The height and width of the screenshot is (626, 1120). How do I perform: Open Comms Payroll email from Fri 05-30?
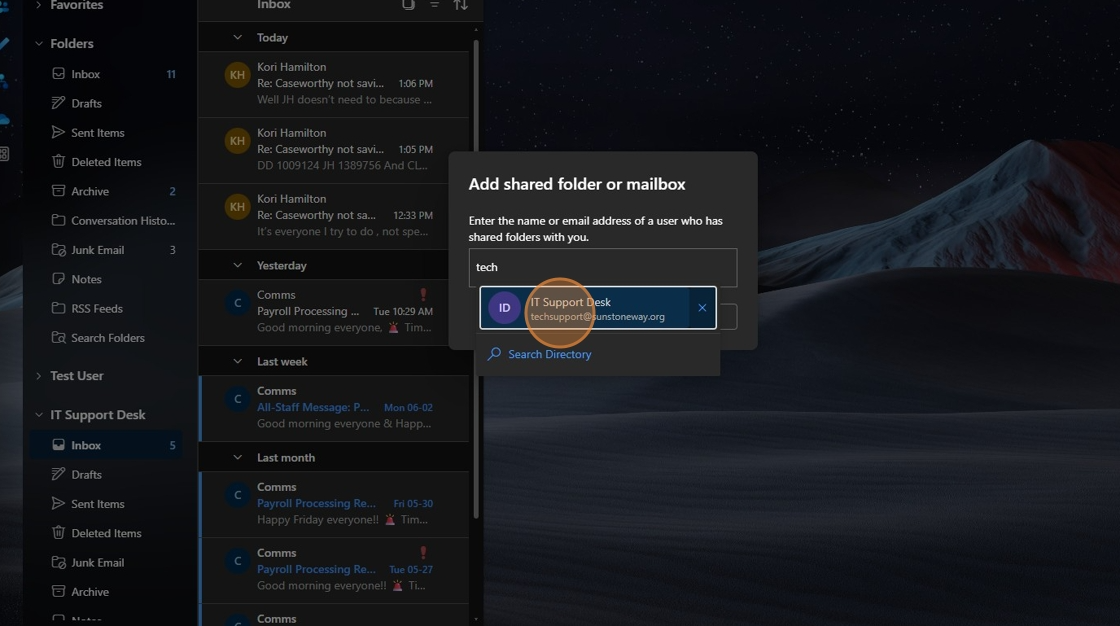(334, 504)
